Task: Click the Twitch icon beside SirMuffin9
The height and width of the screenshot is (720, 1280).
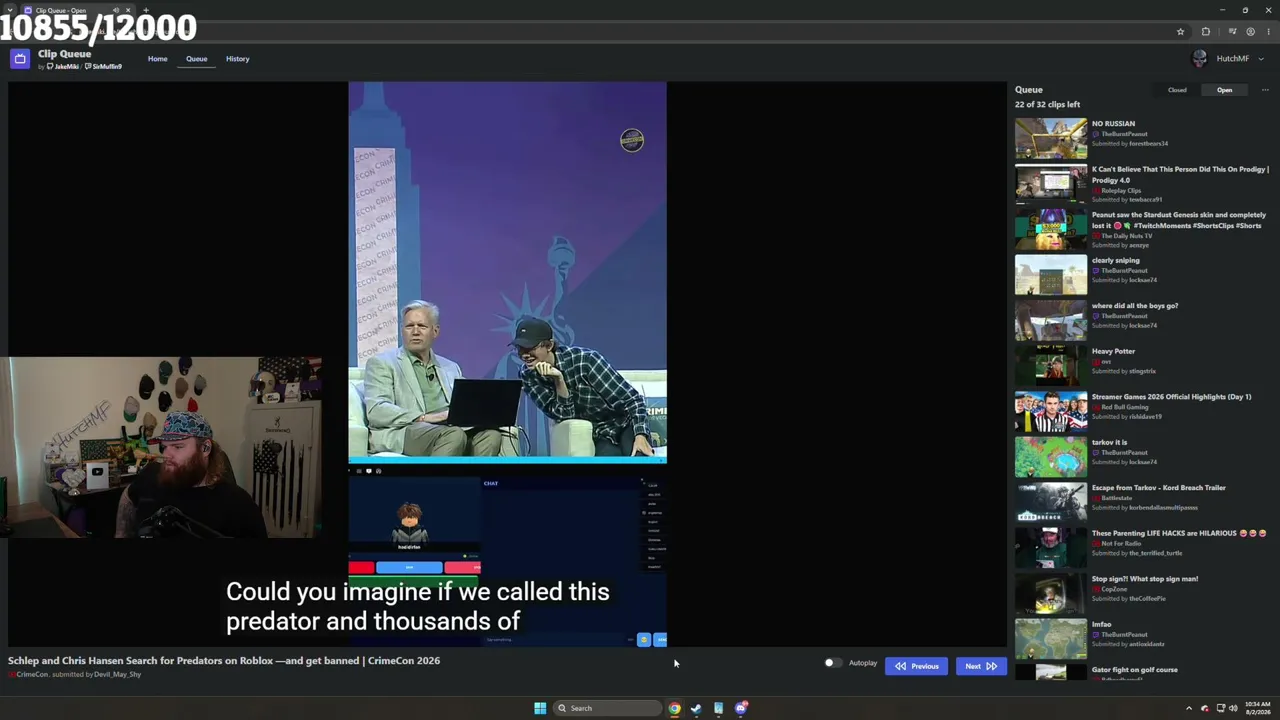Action: point(88,67)
